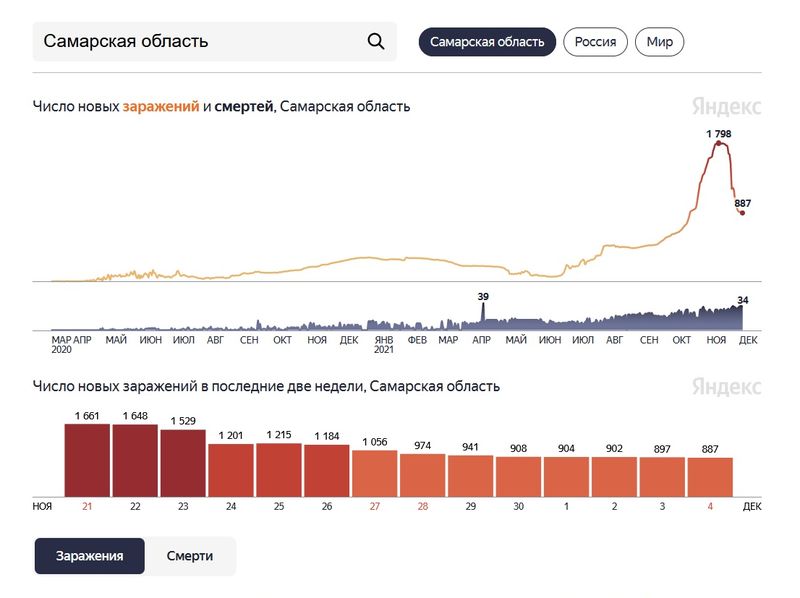Image resolution: width=800 pixels, height=598 pixels.
Task: Click the 887 endpoint on the line chart
Action: coord(742,212)
